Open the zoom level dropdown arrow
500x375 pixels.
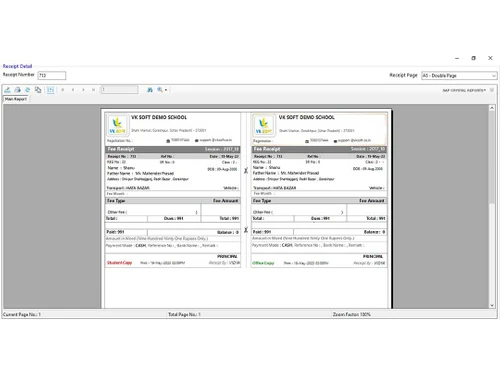point(166,90)
